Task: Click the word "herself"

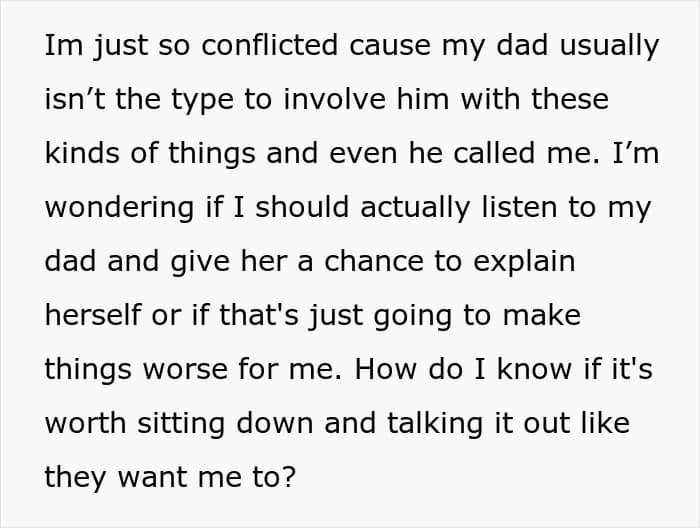Action: pos(92,315)
